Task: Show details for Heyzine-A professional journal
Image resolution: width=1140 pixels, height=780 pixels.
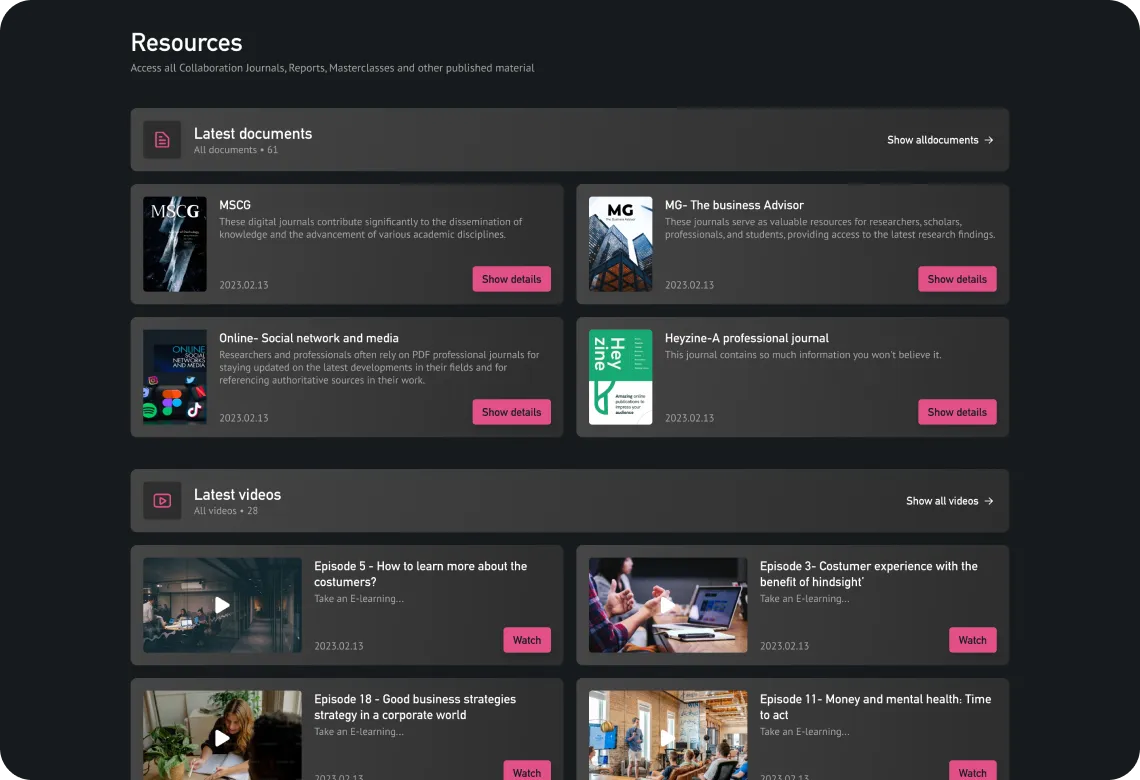Action: click(958, 412)
